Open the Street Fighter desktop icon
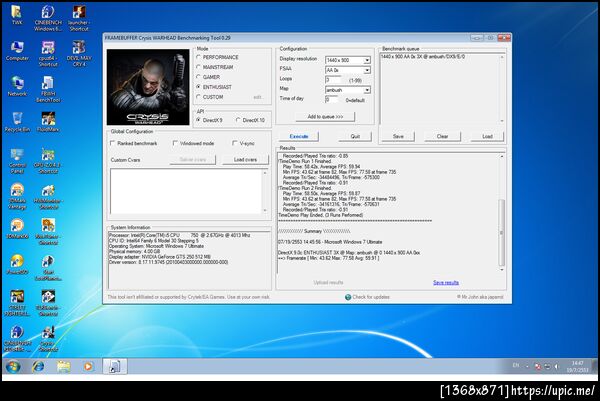Viewport: 600px width, 401px height. point(17,303)
